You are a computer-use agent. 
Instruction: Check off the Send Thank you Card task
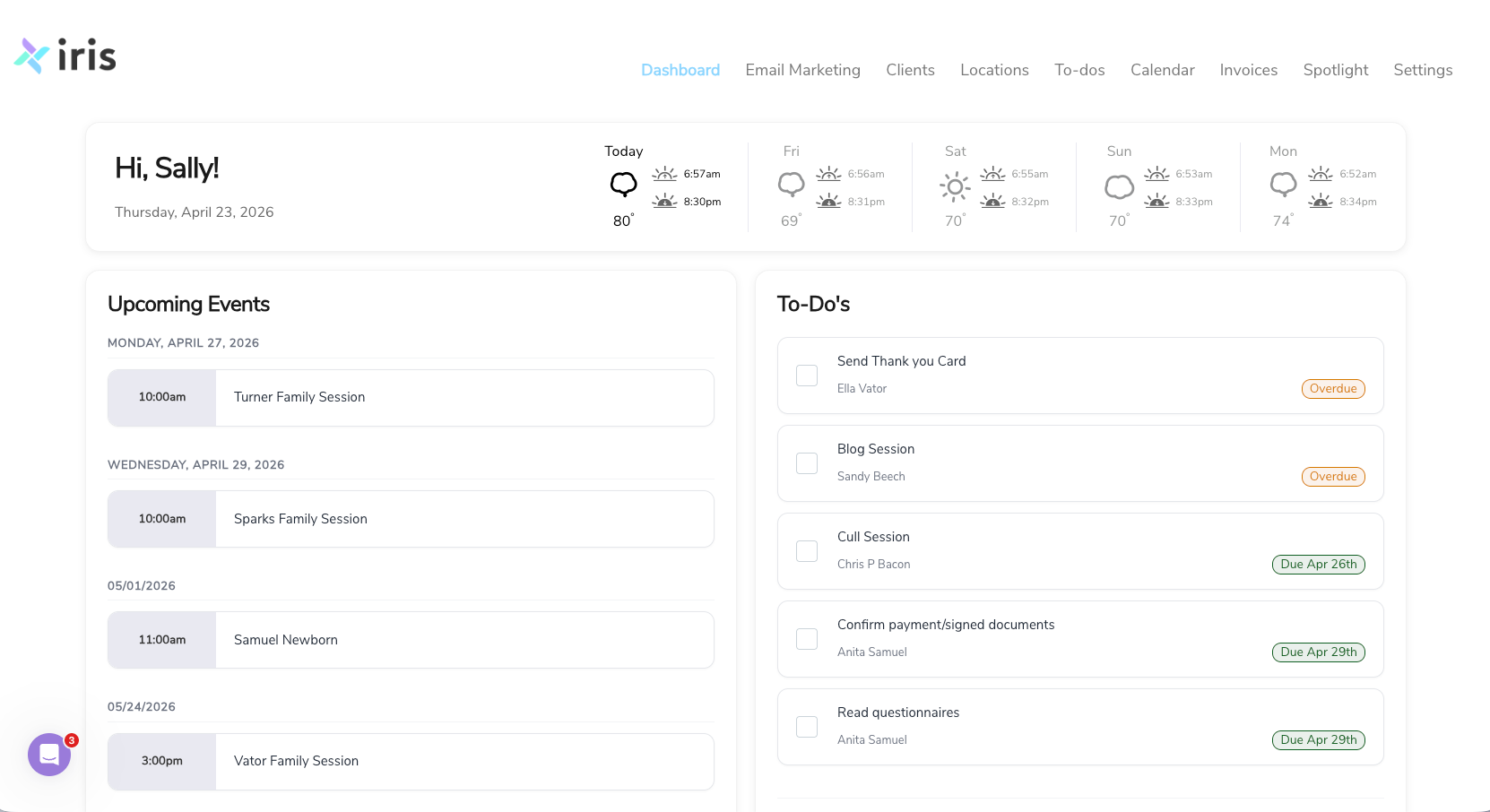point(806,375)
